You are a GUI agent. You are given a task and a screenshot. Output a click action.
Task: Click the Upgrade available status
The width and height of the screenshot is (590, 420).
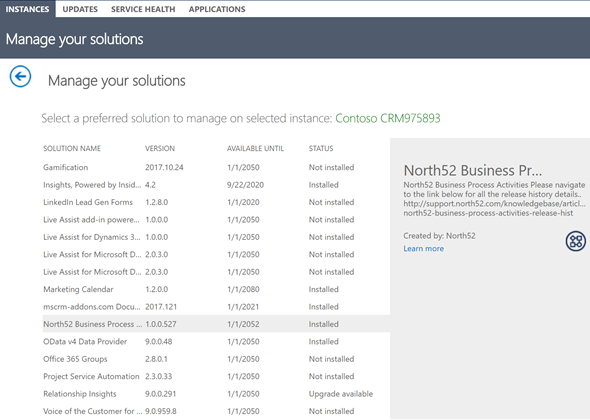tap(341, 394)
